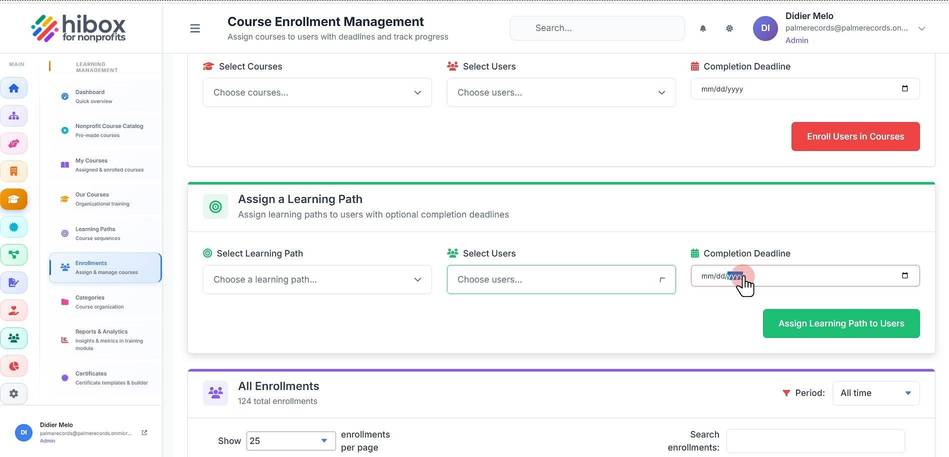Click the header Search field
The image size is (949, 457).
tap(597, 28)
